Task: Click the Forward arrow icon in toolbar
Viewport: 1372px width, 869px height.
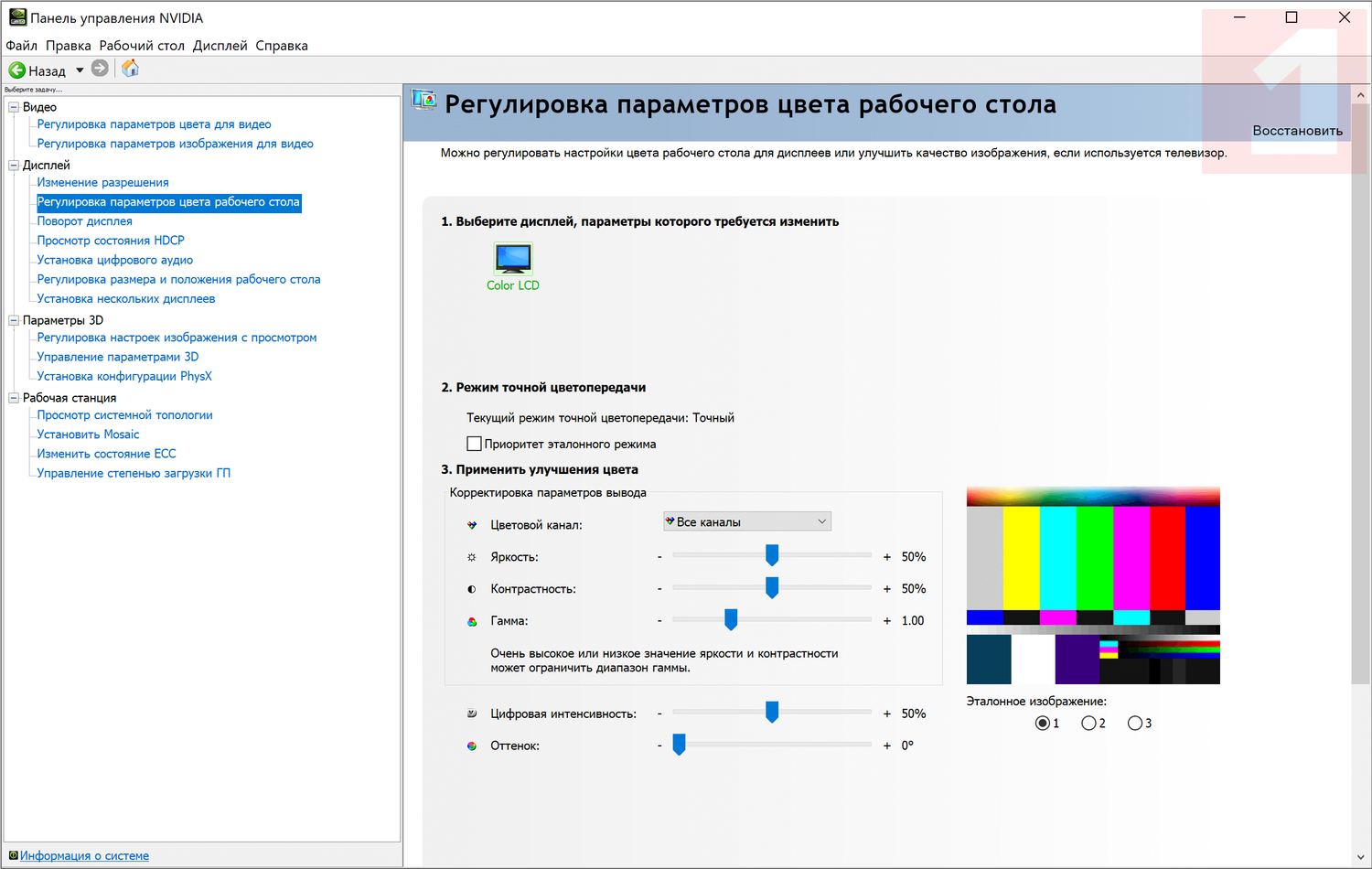Action: tap(101, 69)
